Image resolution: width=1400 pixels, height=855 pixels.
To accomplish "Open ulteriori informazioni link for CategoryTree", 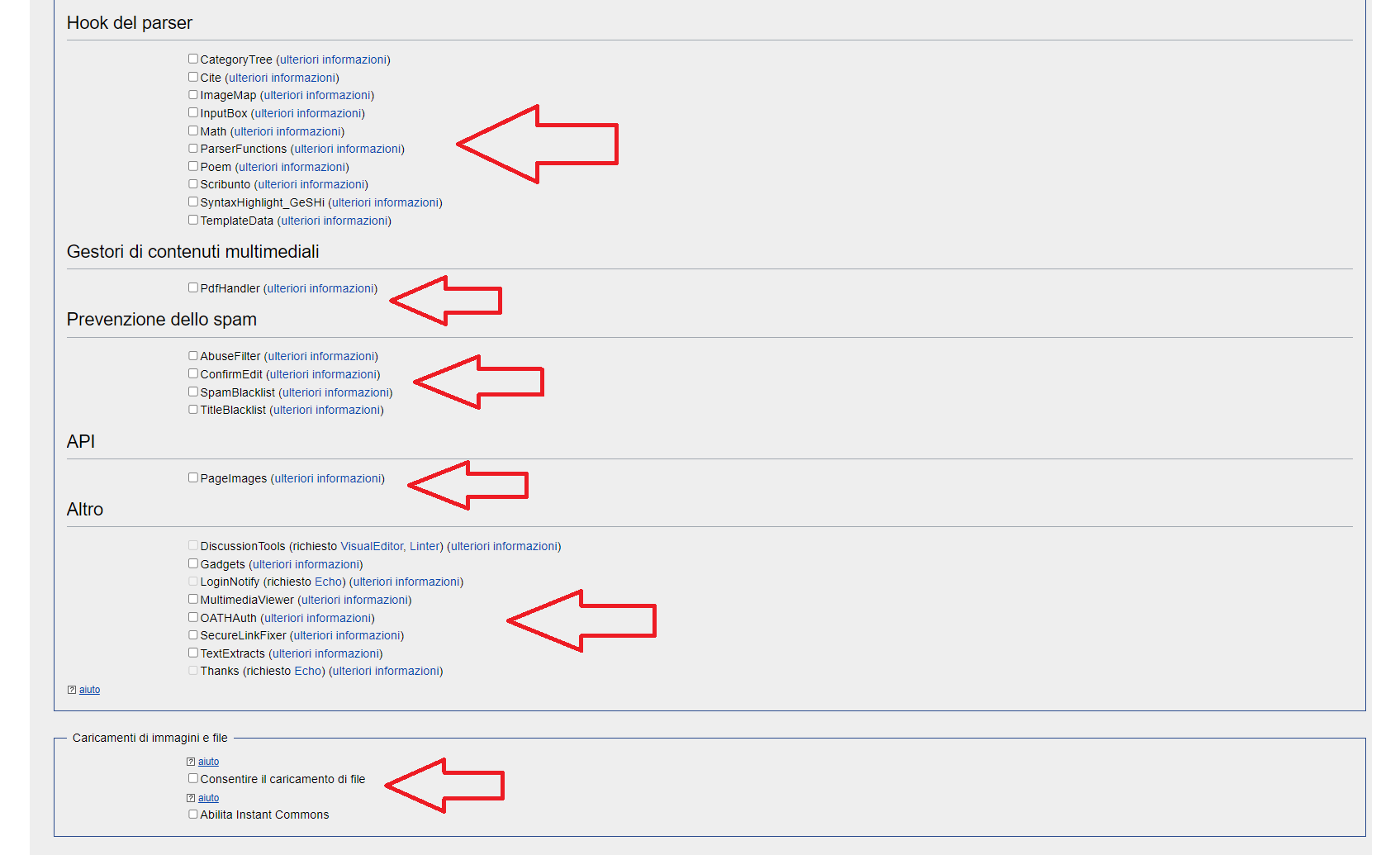I will (x=333, y=59).
